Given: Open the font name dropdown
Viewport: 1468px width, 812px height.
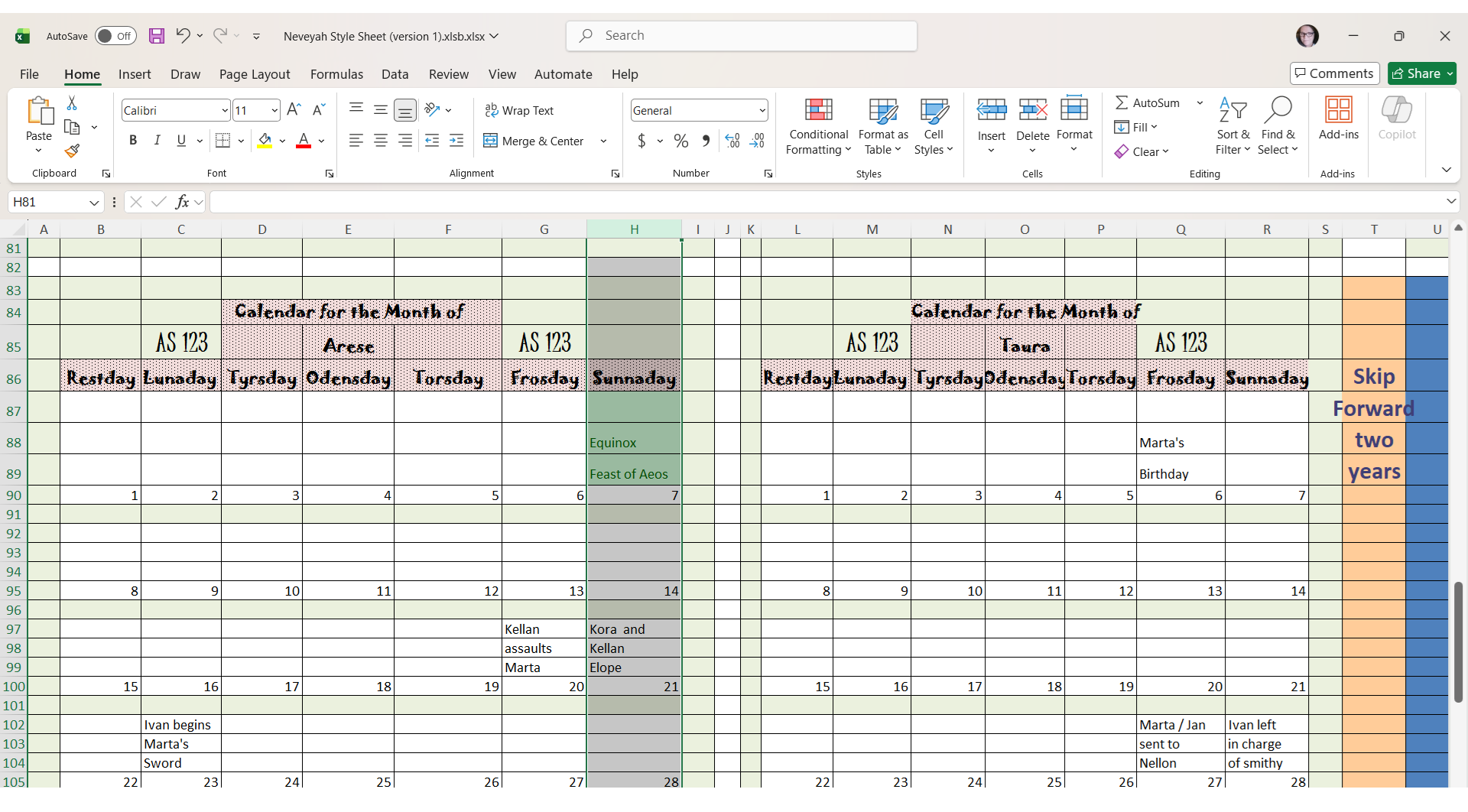Looking at the screenshot, I should pyautogui.click(x=225, y=111).
